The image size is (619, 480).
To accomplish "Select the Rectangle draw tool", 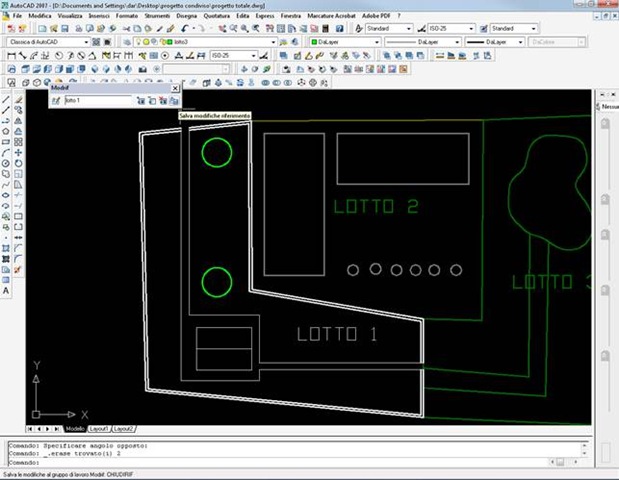I will coord(6,141).
